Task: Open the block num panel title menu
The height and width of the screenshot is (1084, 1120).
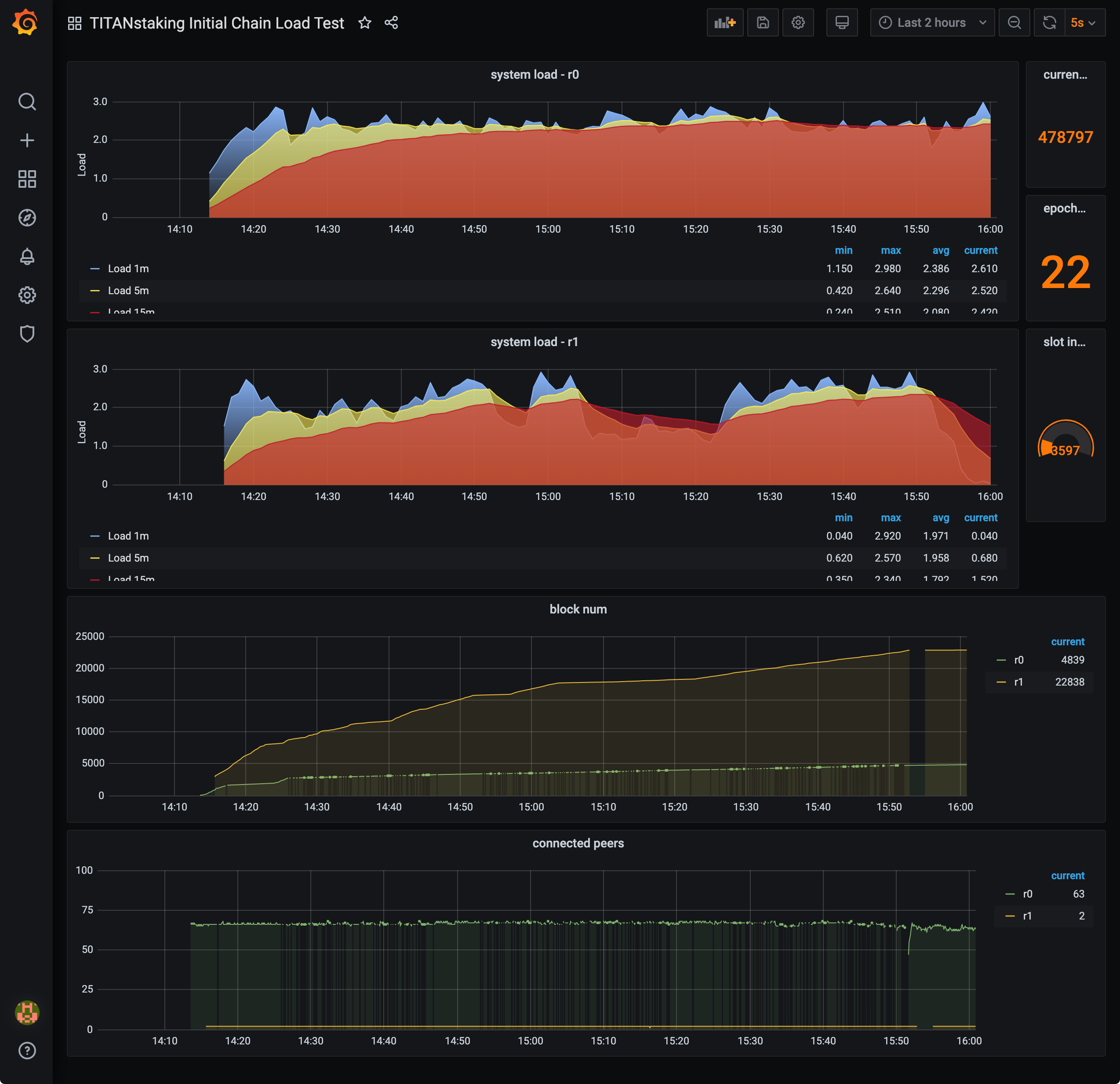Action: [x=578, y=609]
